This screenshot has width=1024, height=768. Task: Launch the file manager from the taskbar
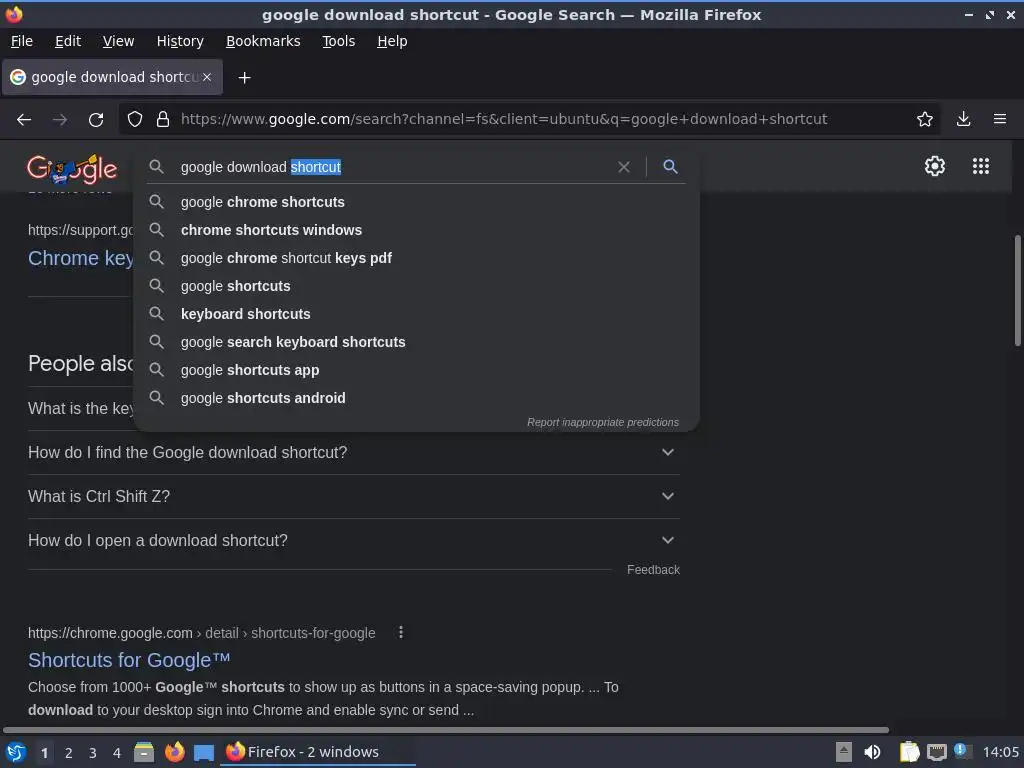click(144, 752)
